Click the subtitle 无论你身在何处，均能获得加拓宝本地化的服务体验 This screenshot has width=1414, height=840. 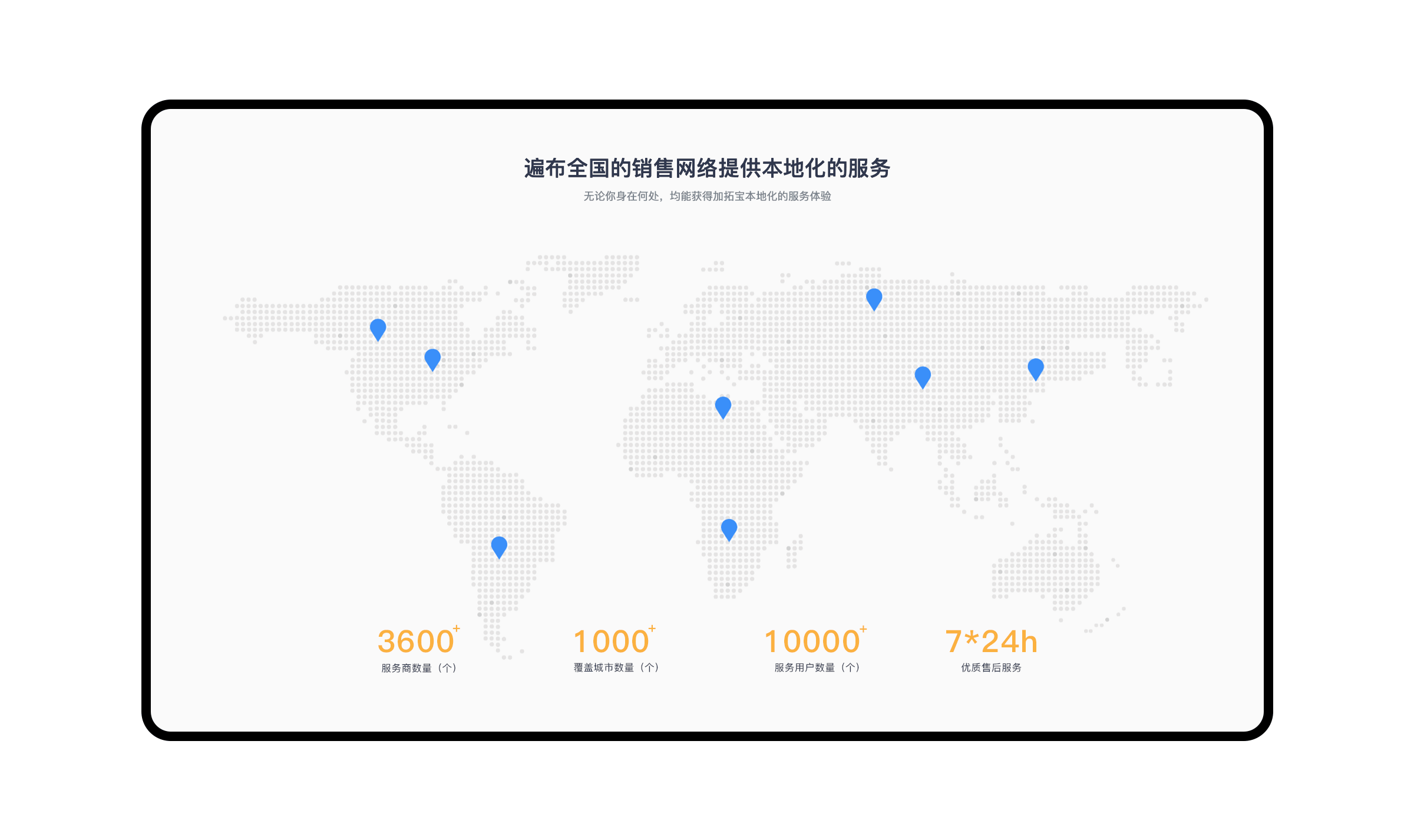707,196
